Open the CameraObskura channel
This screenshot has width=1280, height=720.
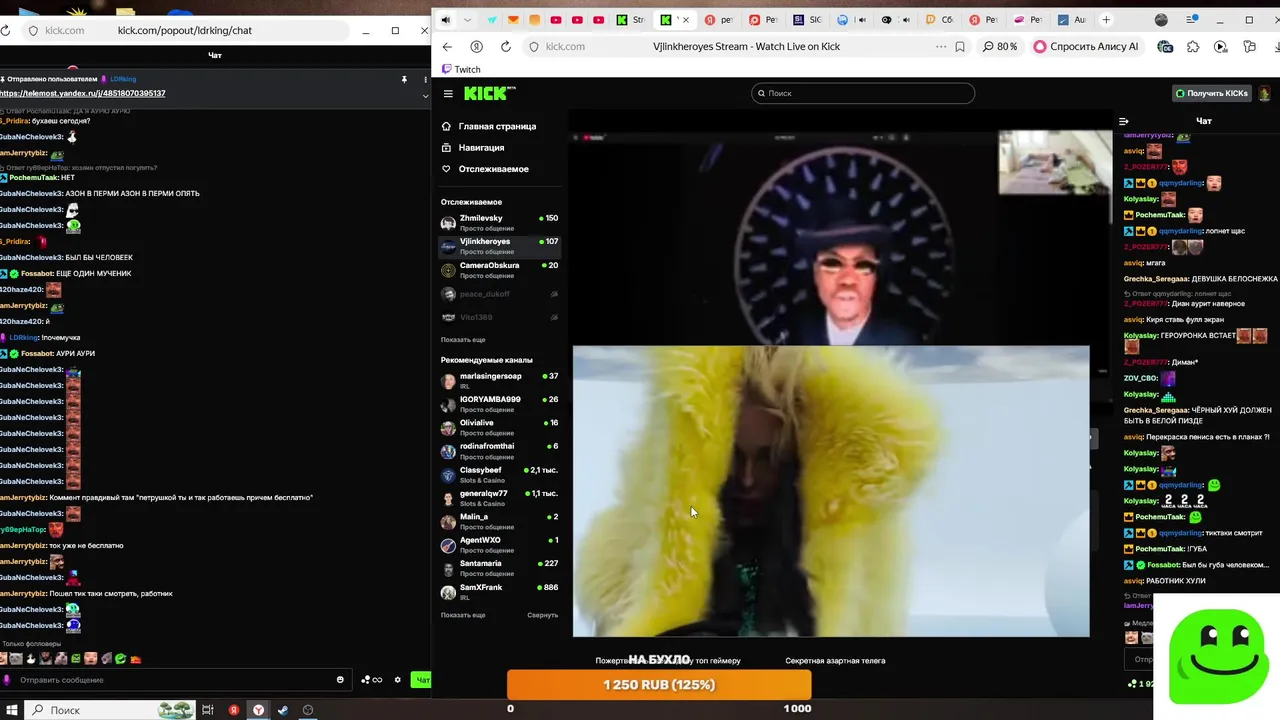point(500,270)
